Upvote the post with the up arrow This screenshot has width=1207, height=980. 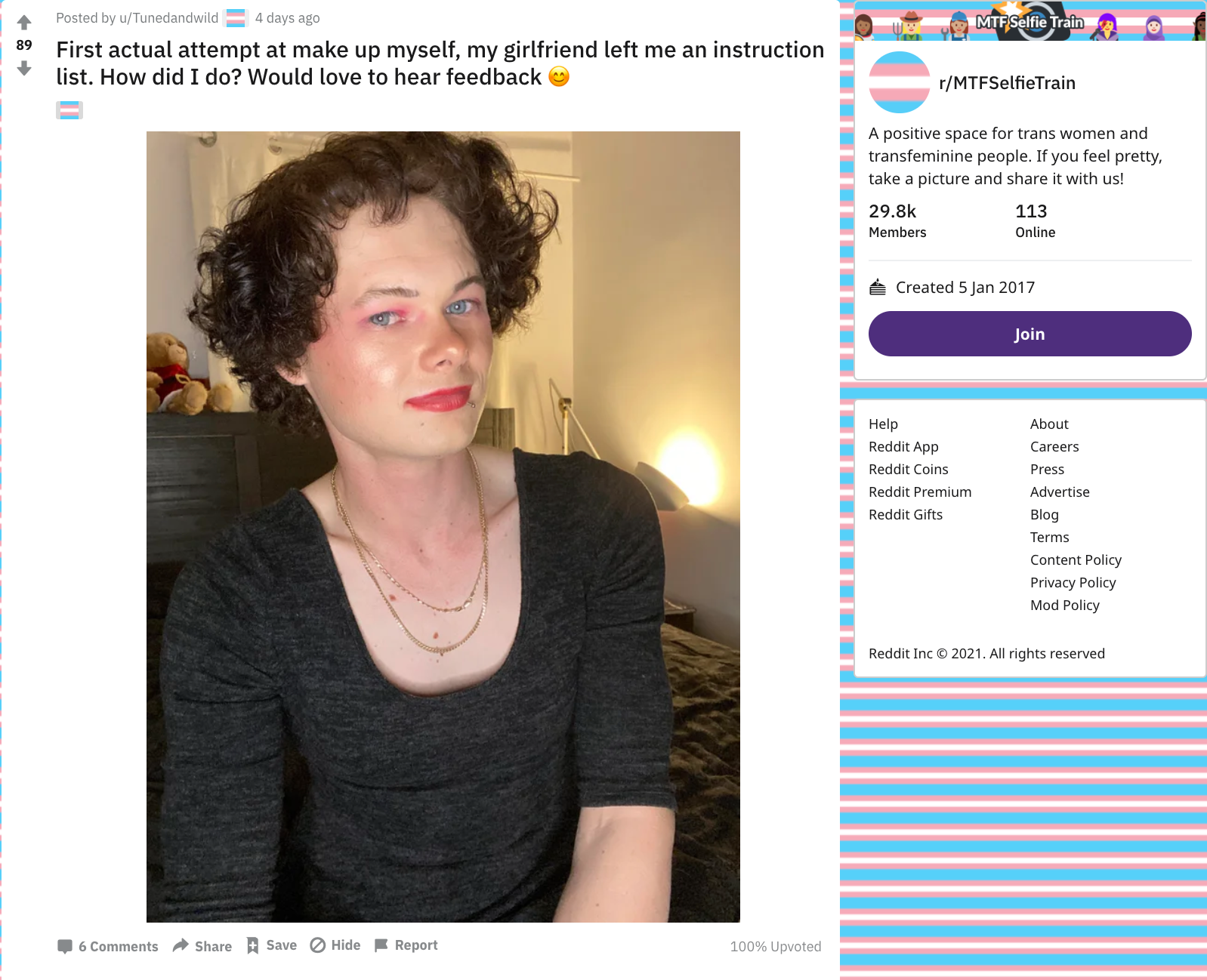click(x=24, y=23)
